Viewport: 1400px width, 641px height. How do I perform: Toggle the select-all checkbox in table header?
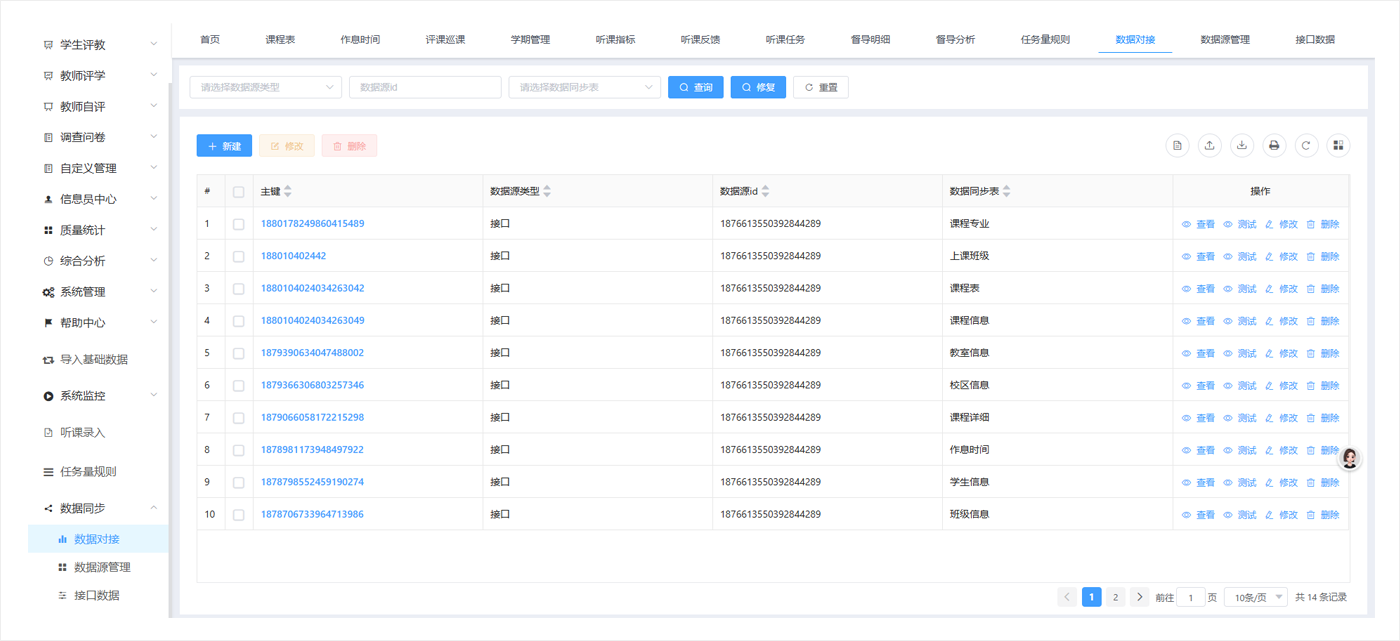tap(238, 192)
